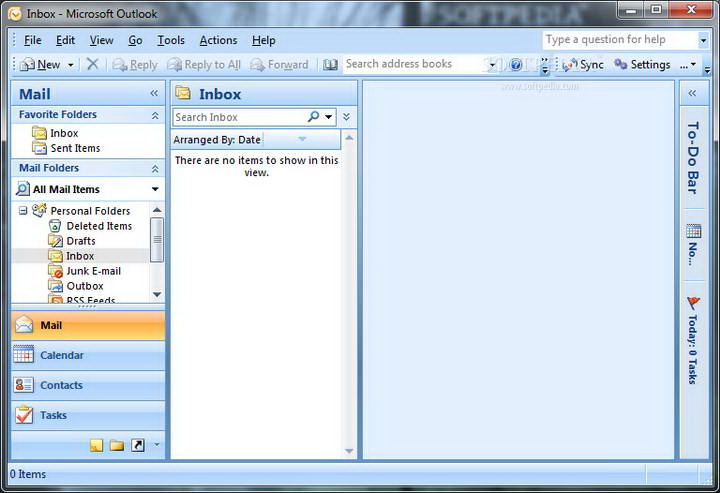This screenshot has width=720, height=493.
Task: Open the Actions menu
Action: pos(218,40)
